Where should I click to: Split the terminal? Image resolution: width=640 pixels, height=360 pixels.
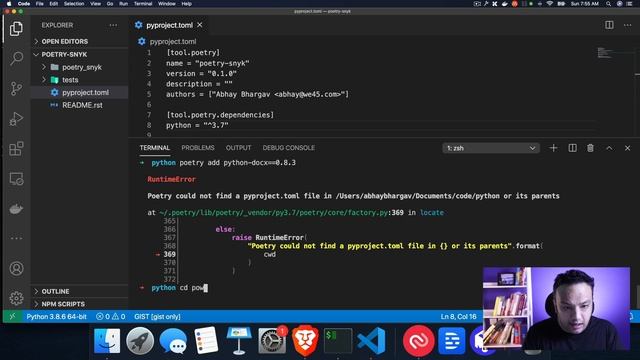tap(572, 148)
